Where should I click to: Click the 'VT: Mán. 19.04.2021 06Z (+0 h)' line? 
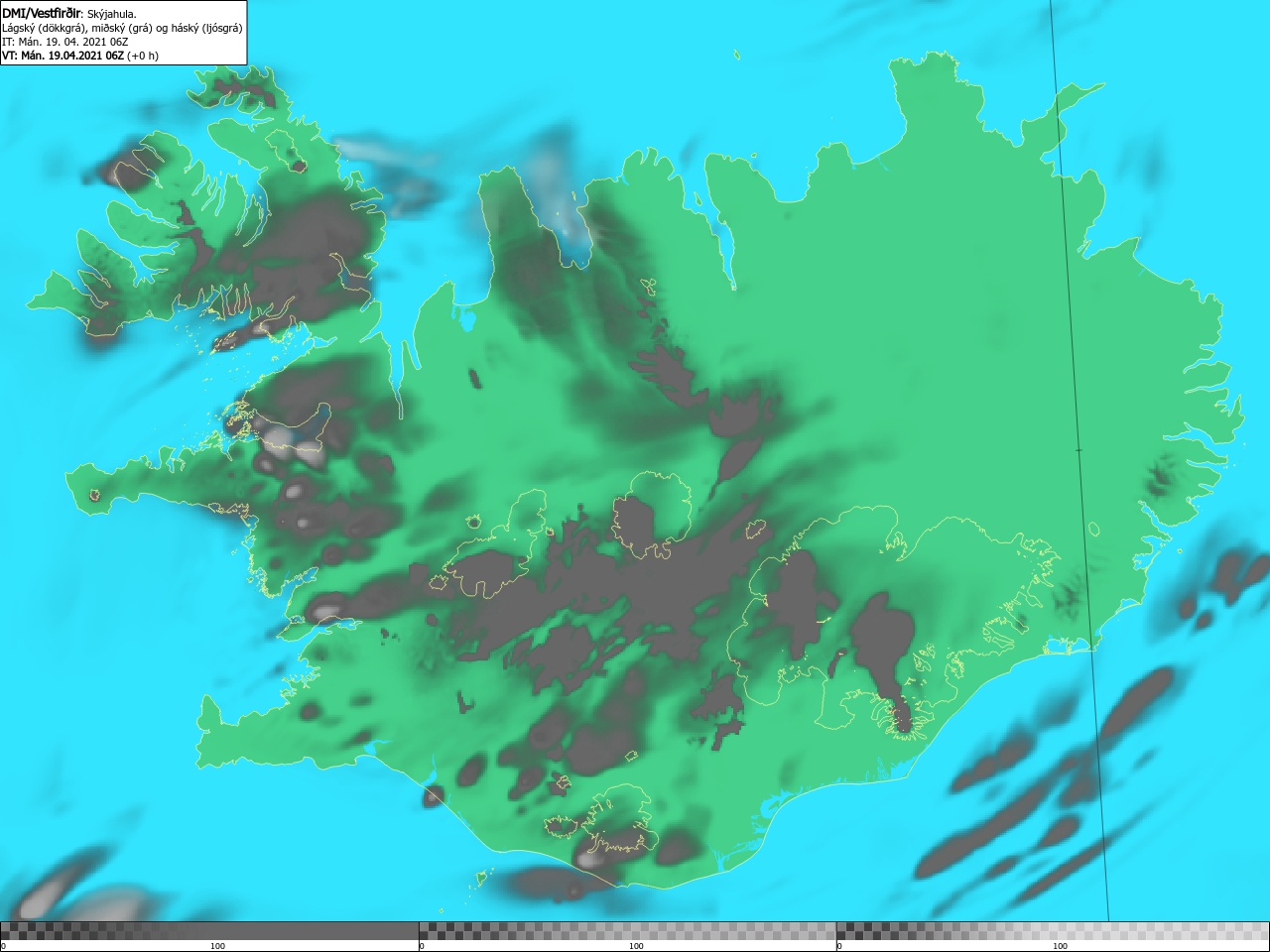[80, 56]
